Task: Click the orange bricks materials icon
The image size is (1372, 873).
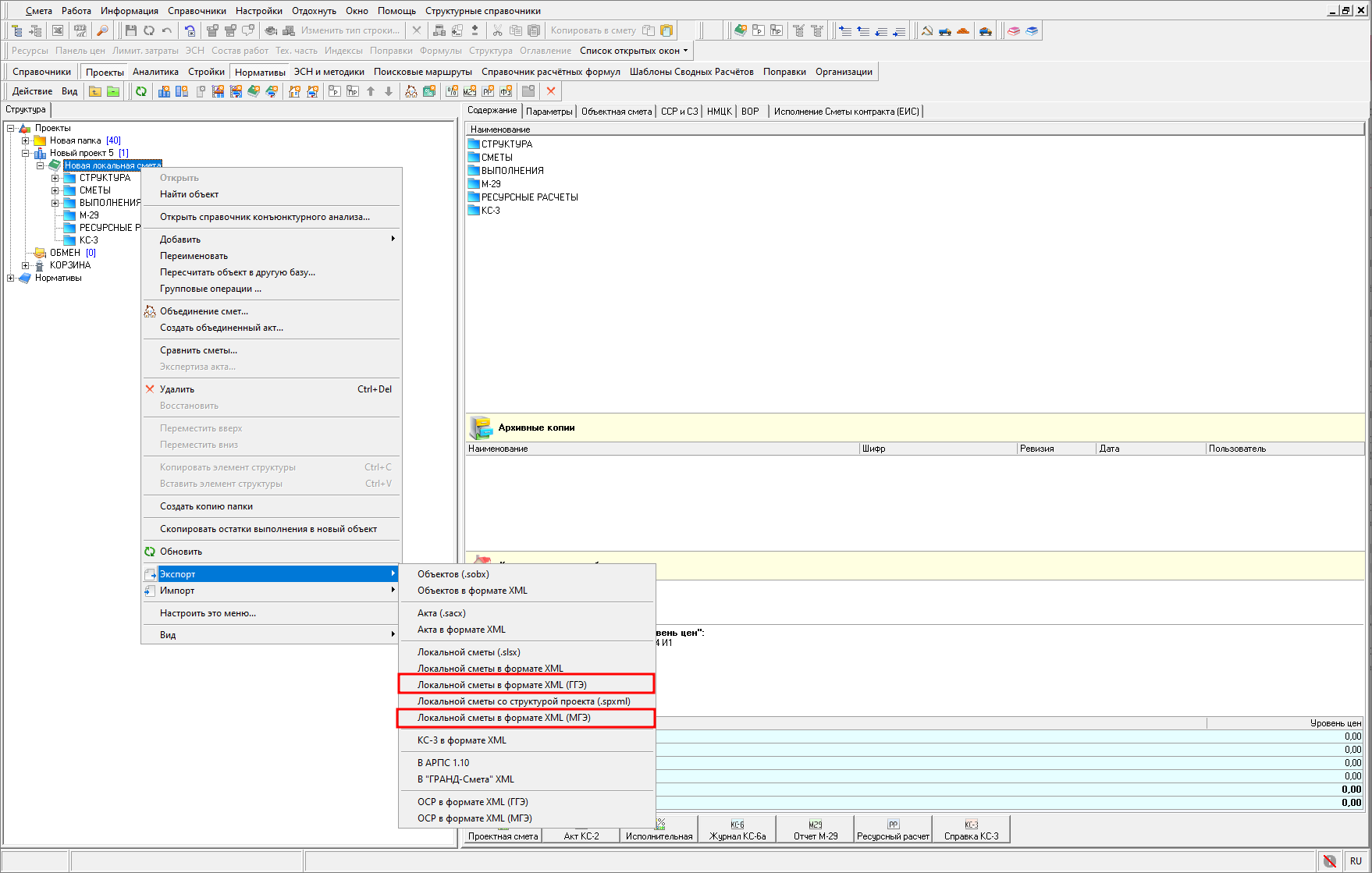Action: click(963, 30)
